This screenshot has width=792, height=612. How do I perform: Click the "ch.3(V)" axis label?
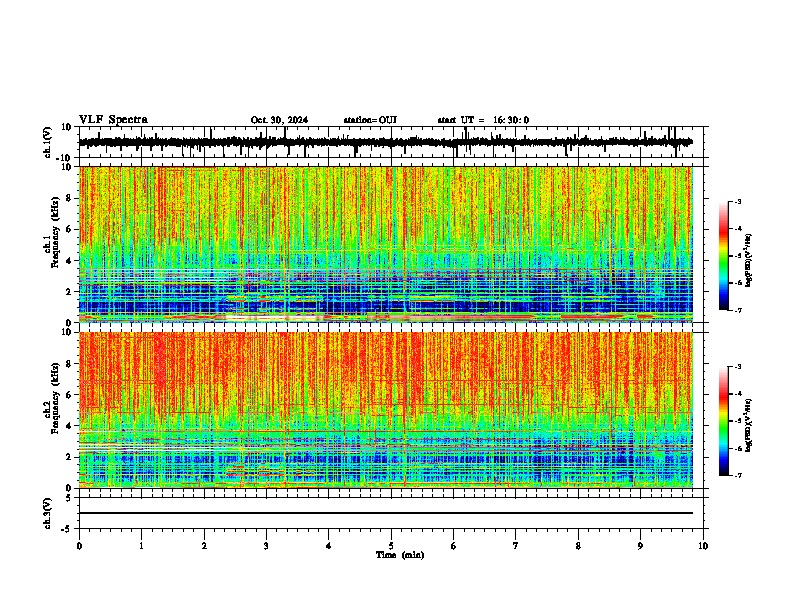(48, 513)
